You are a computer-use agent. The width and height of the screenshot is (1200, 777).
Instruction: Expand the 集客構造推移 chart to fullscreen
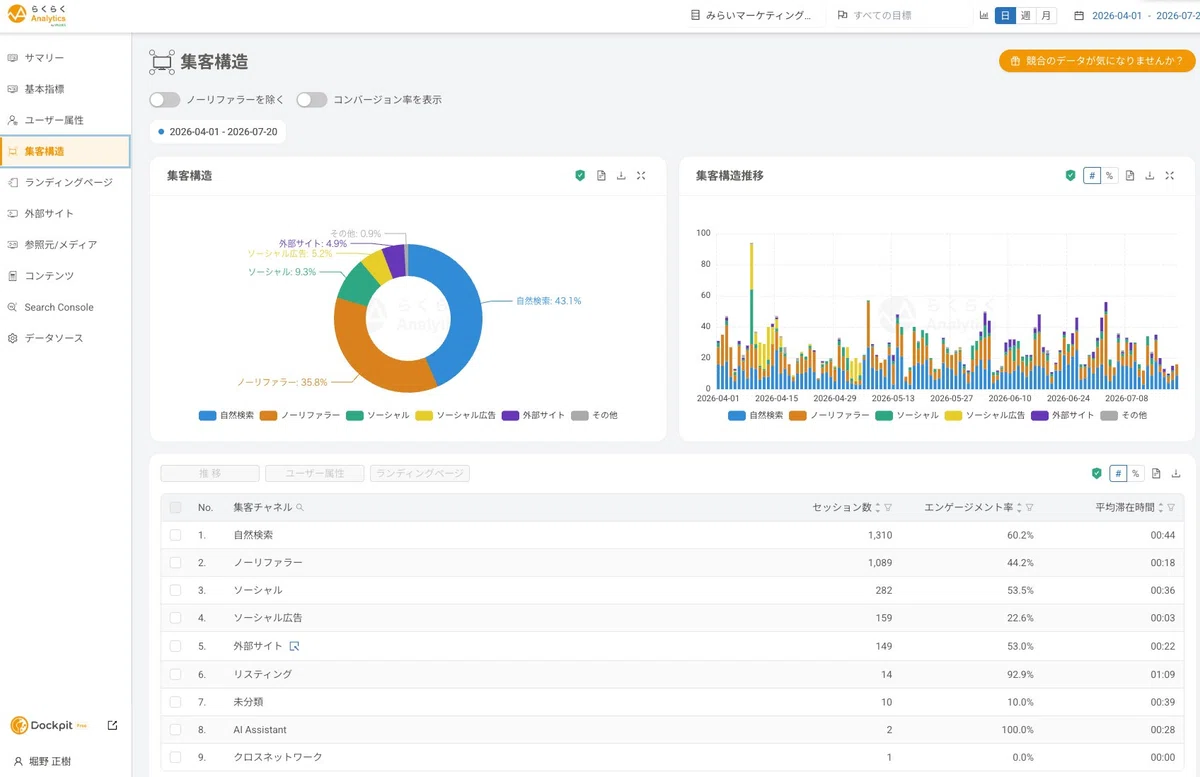(1170, 176)
